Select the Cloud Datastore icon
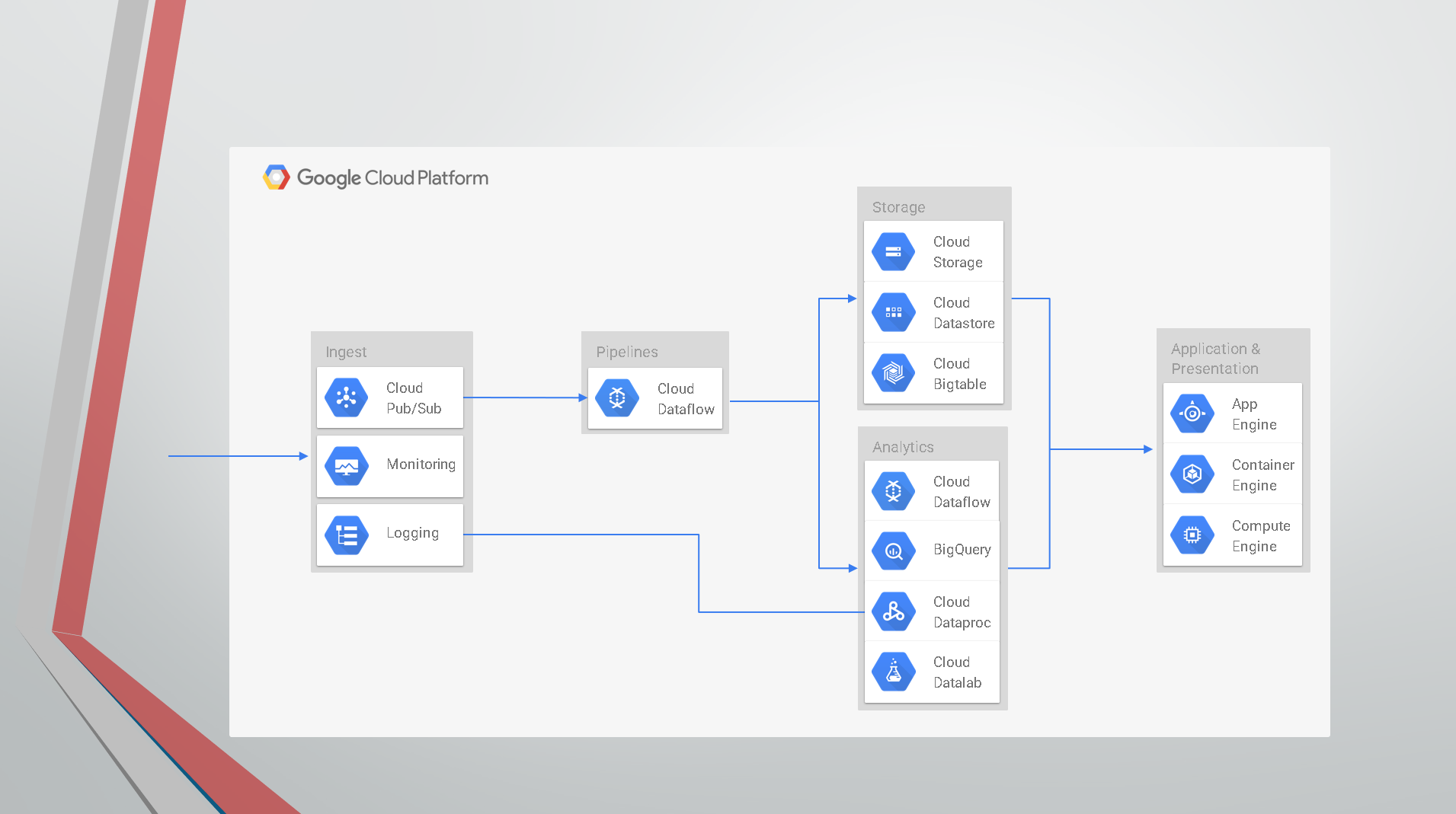The width and height of the screenshot is (1456, 814). click(894, 312)
